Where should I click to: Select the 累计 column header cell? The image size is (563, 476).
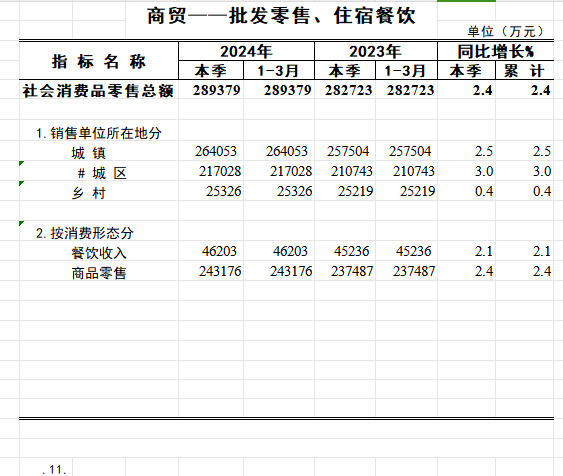coord(525,70)
